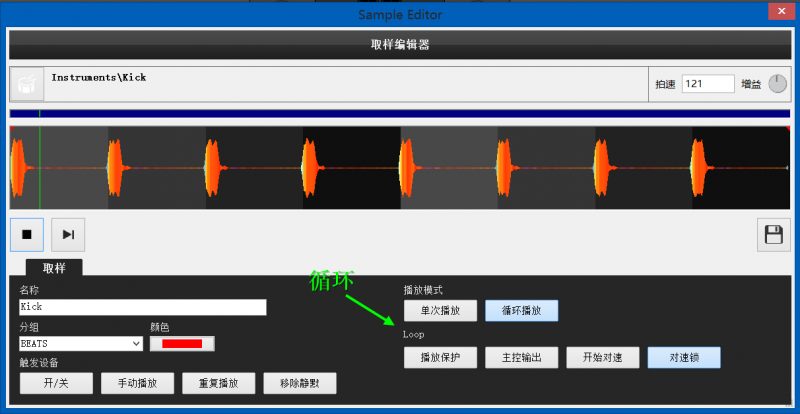The height and width of the screenshot is (414, 800).
Task: Click the green playhead marker in waveform
Action: point(40,167)
